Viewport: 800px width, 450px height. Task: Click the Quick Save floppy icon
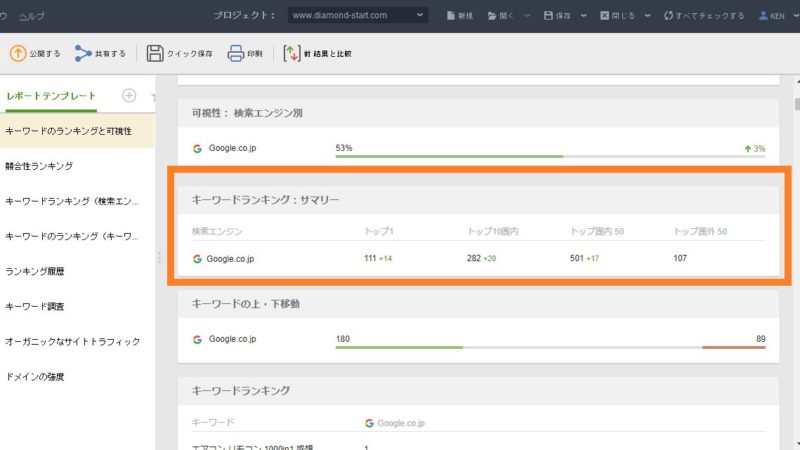point(155,53)
